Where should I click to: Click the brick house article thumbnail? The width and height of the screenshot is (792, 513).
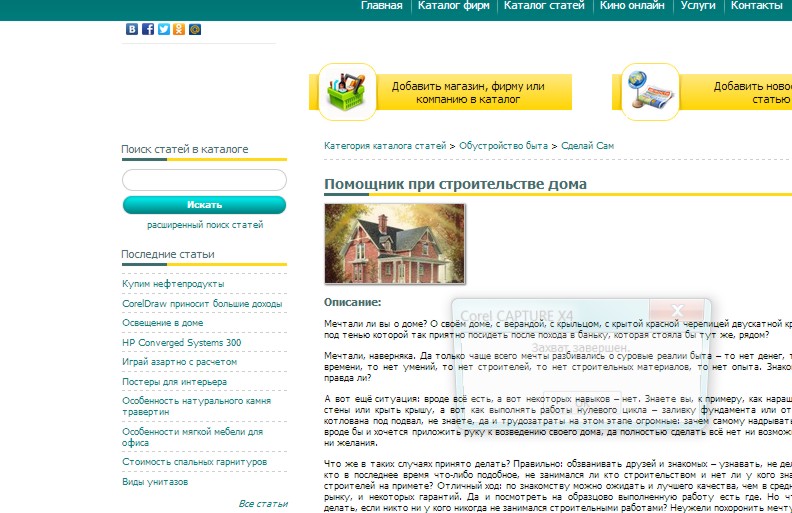[394, 244]
